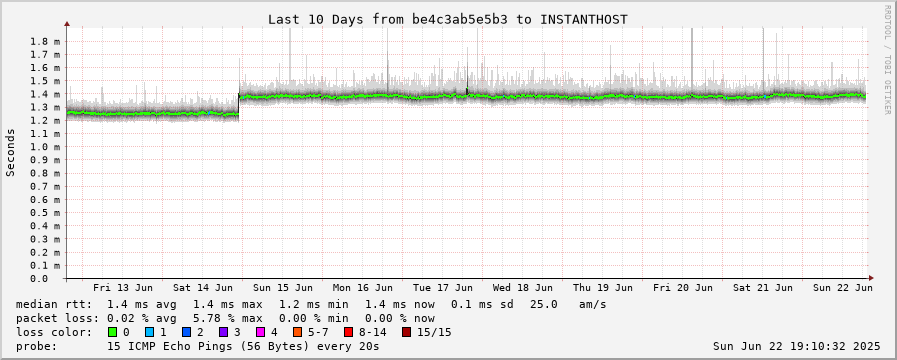Click the 'Mon 16 Jun' date label
The image size is (897, 360).
[363, 287]
